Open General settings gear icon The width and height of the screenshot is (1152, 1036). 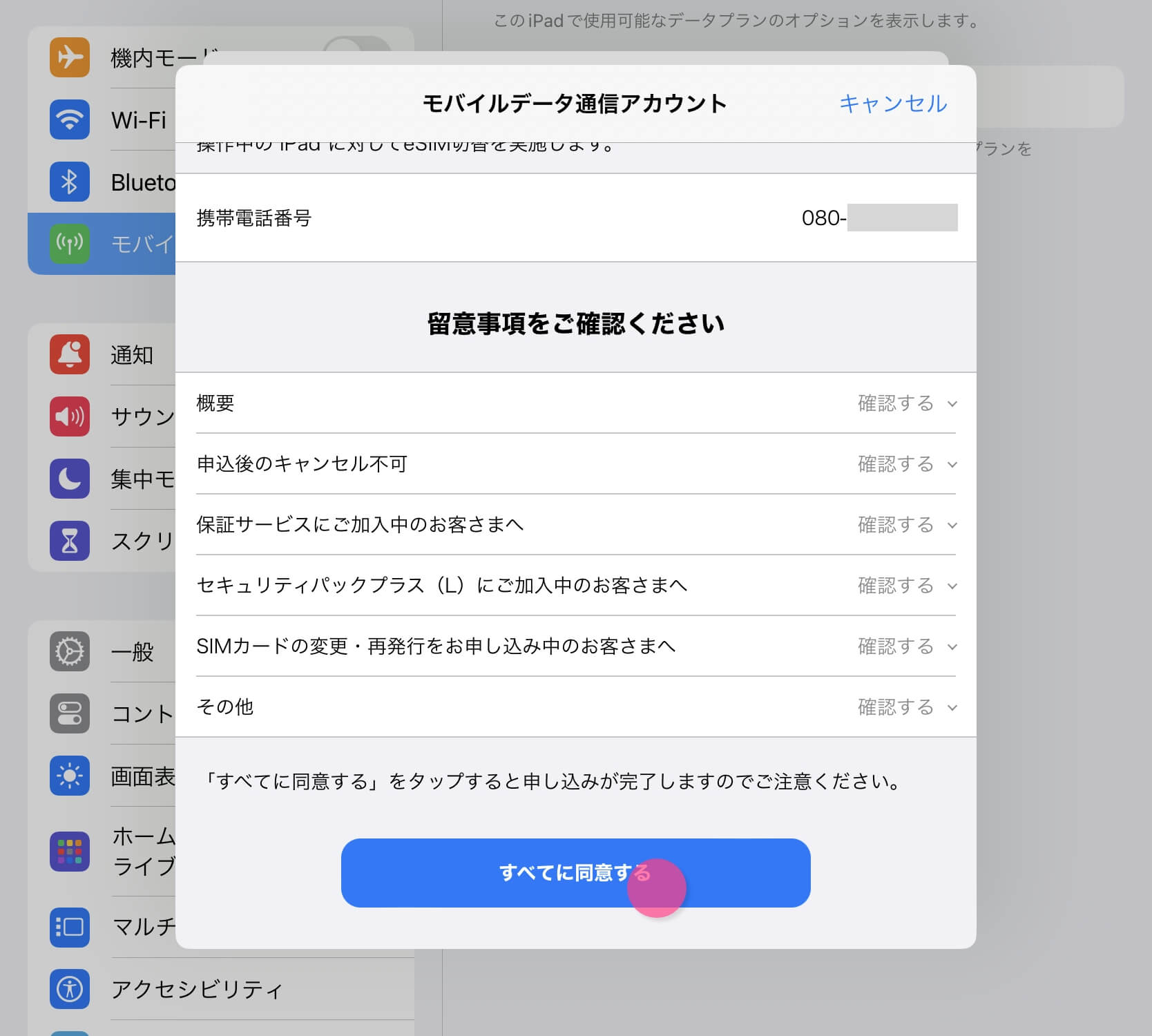point(70,651)
